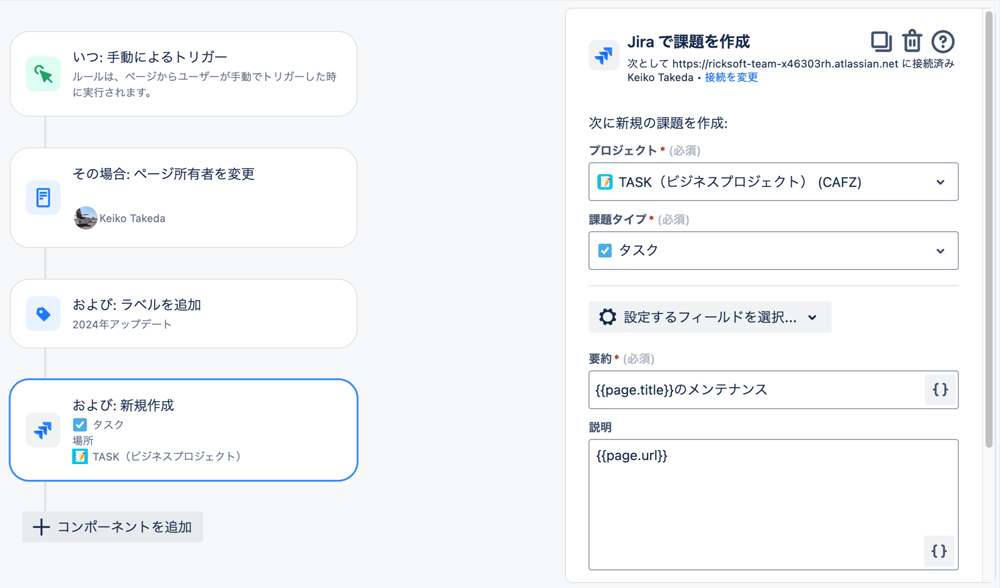Click the panel vertical scrollbar
The image size is (1000, 588).
point(989,230)
